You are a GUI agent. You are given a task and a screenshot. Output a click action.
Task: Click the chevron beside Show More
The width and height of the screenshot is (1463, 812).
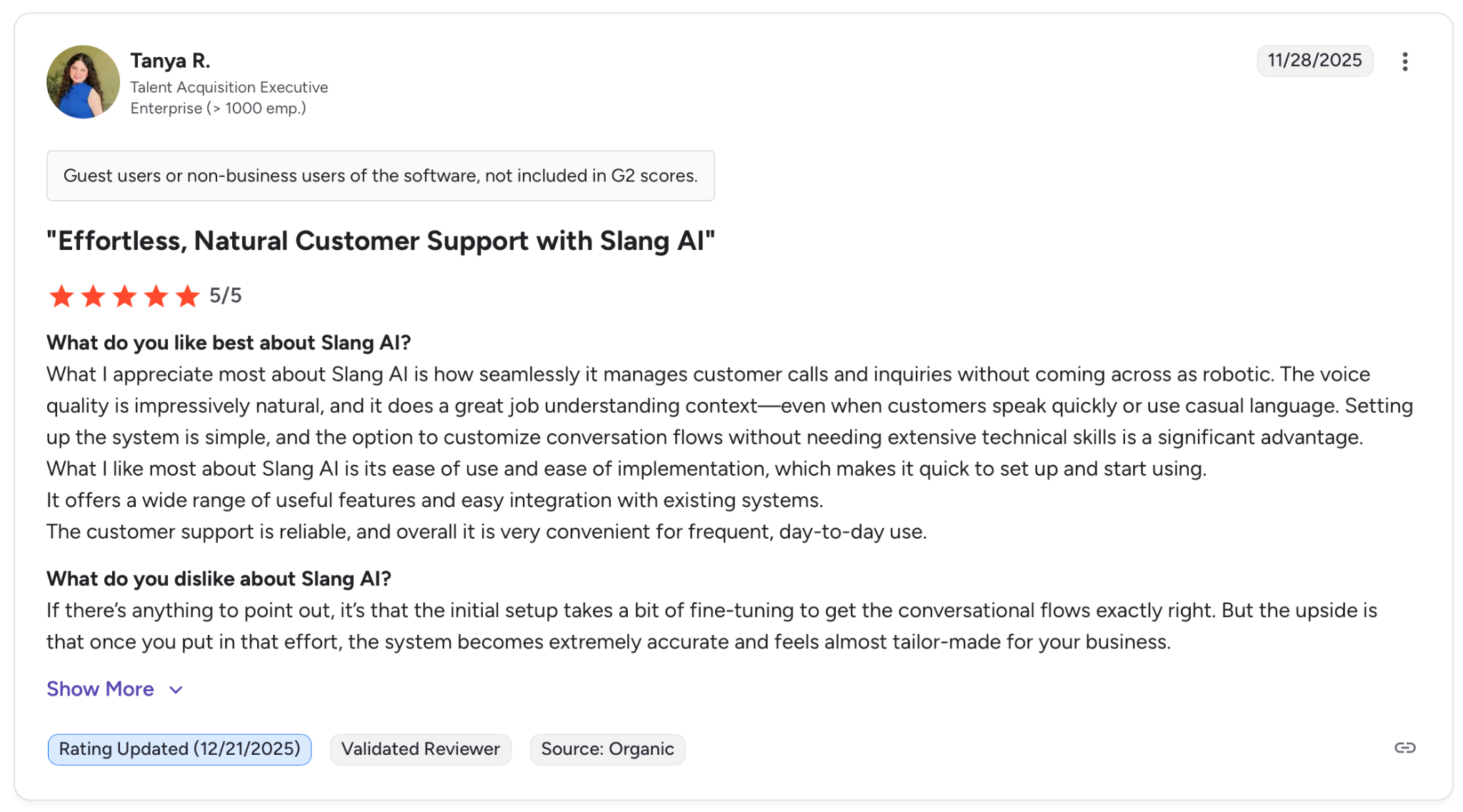click(176, 690)
